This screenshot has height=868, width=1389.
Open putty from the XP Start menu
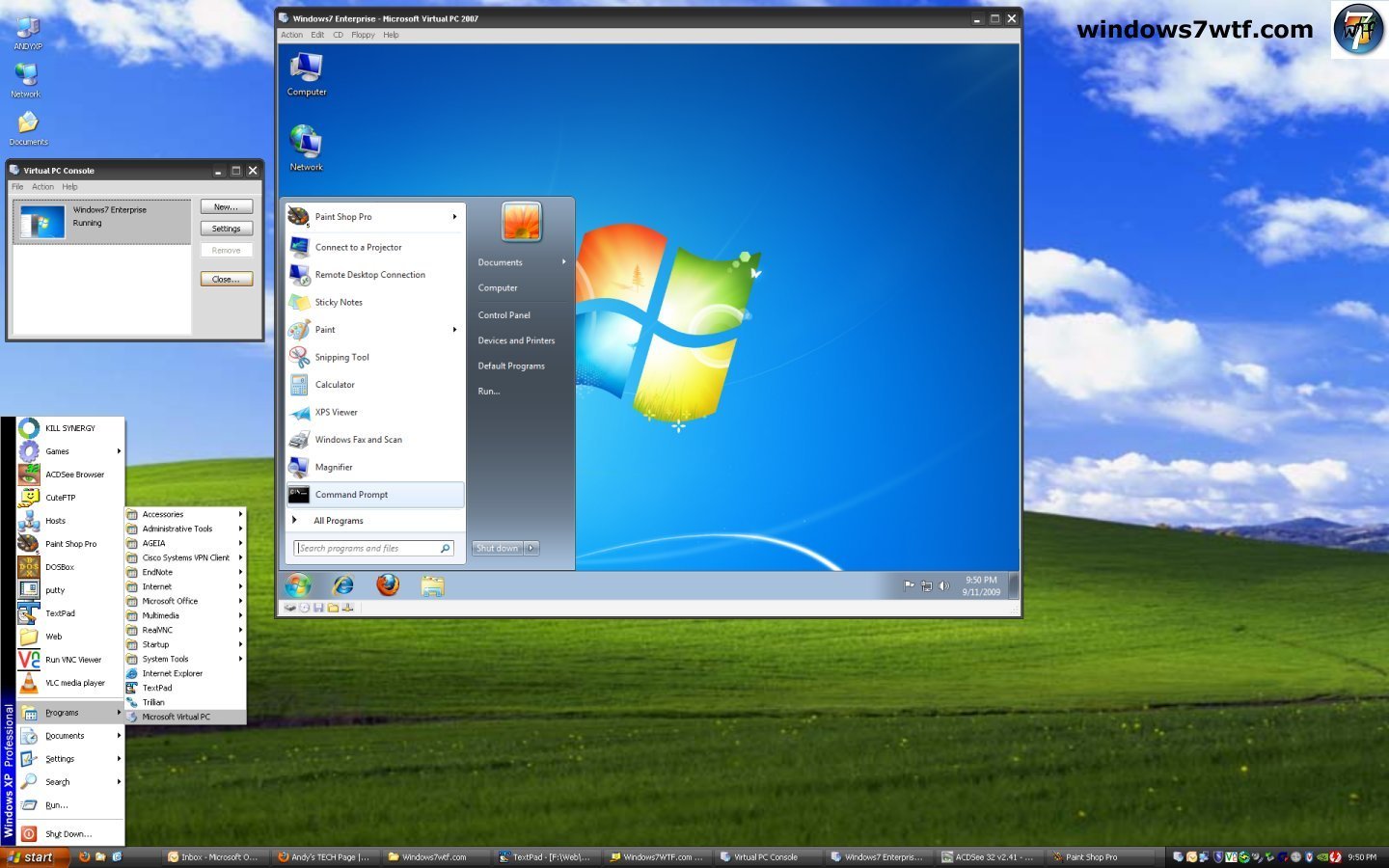[69, 590]
